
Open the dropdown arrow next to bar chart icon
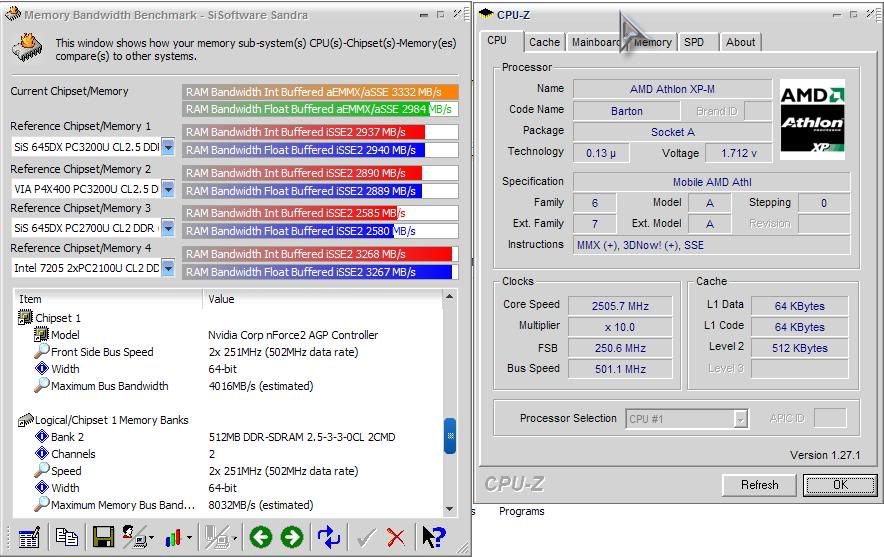pyautogui.click(x=189, y=538)
